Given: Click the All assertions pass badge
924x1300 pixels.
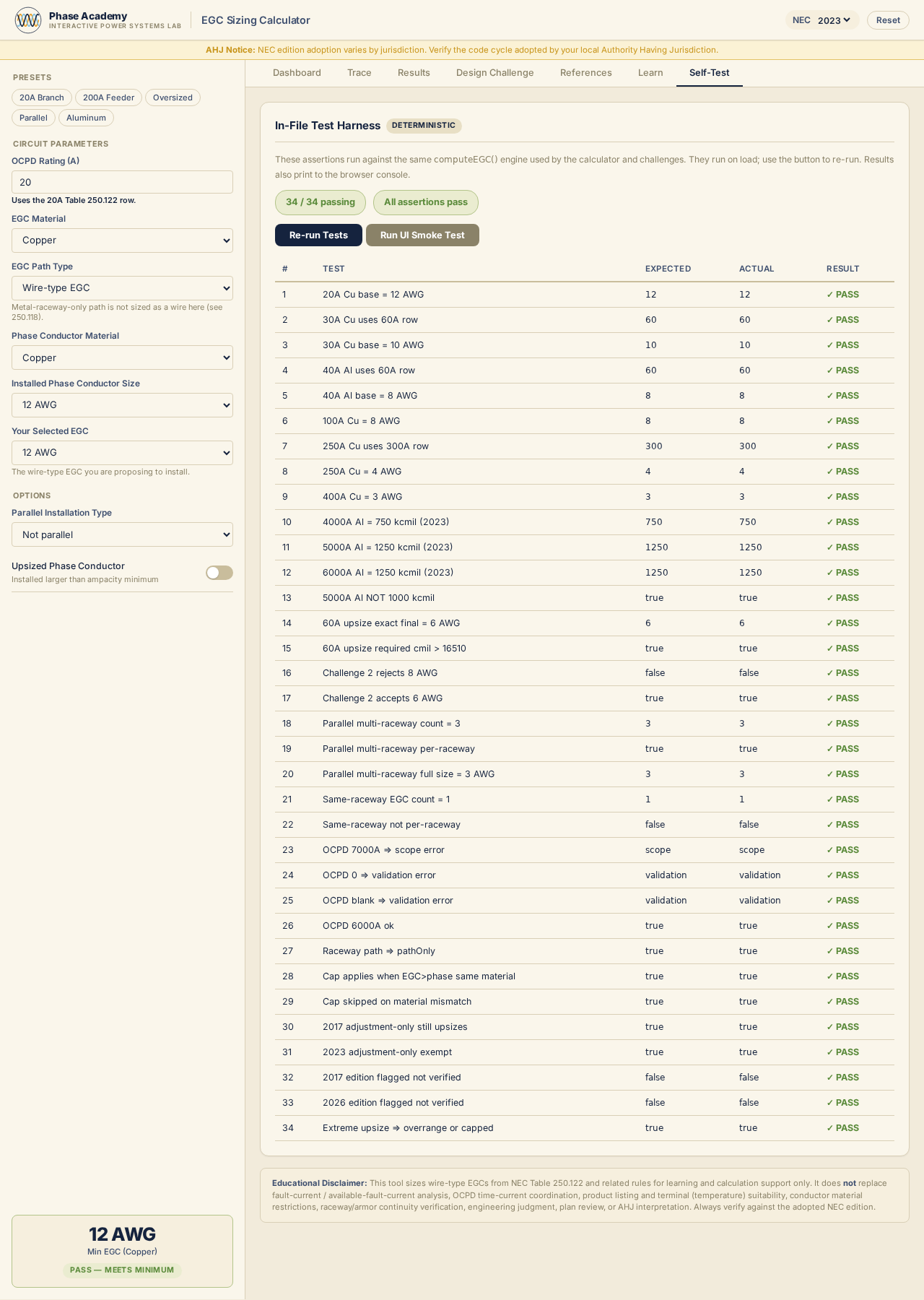Looking at the screenshot, I should point(426,202).
